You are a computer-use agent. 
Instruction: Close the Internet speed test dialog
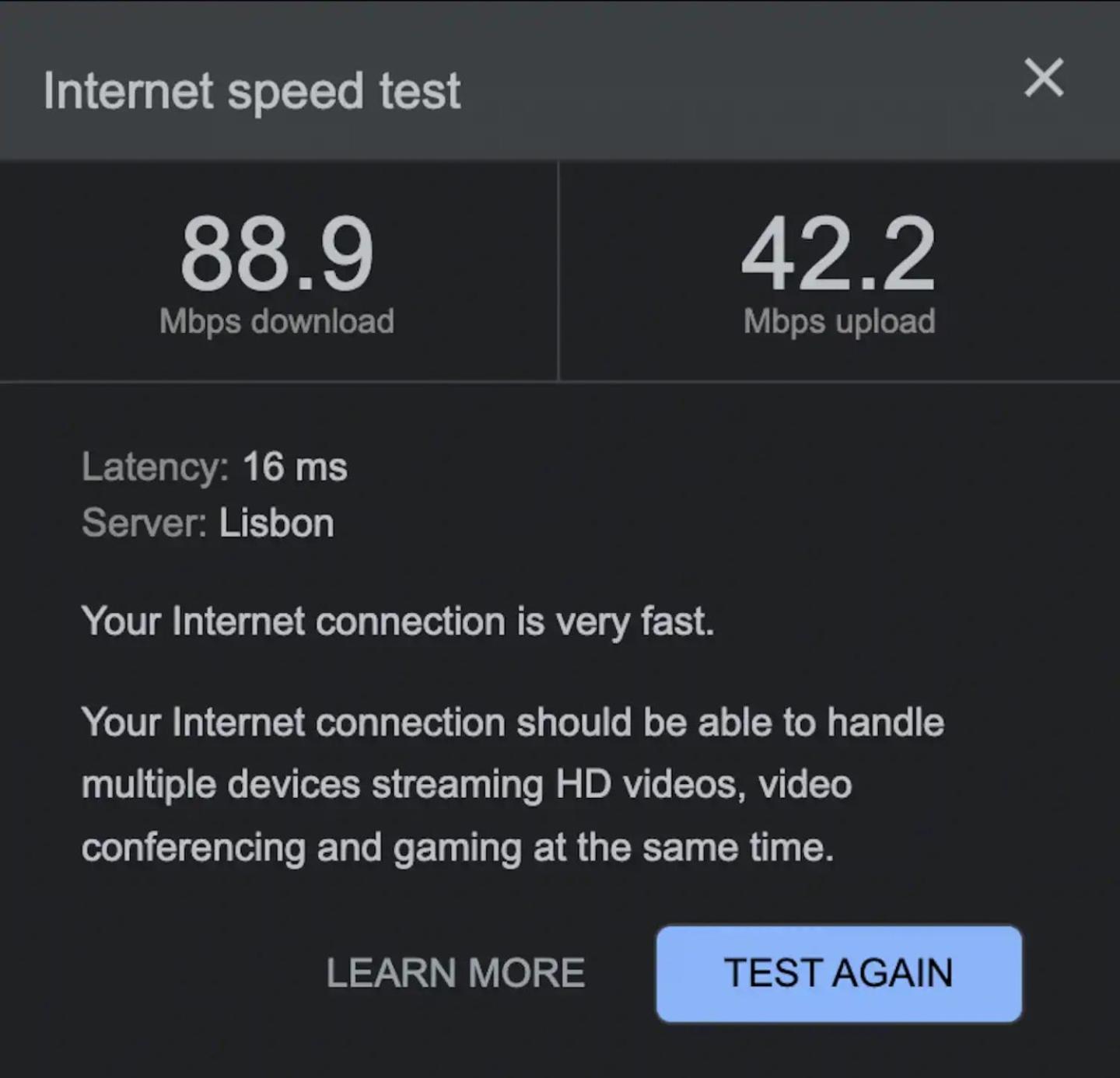tap(1044, 78)
